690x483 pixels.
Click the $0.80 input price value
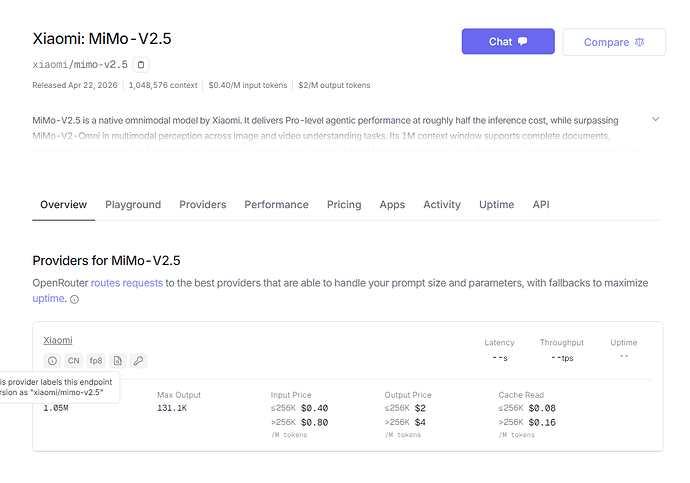tap(315, 422)
